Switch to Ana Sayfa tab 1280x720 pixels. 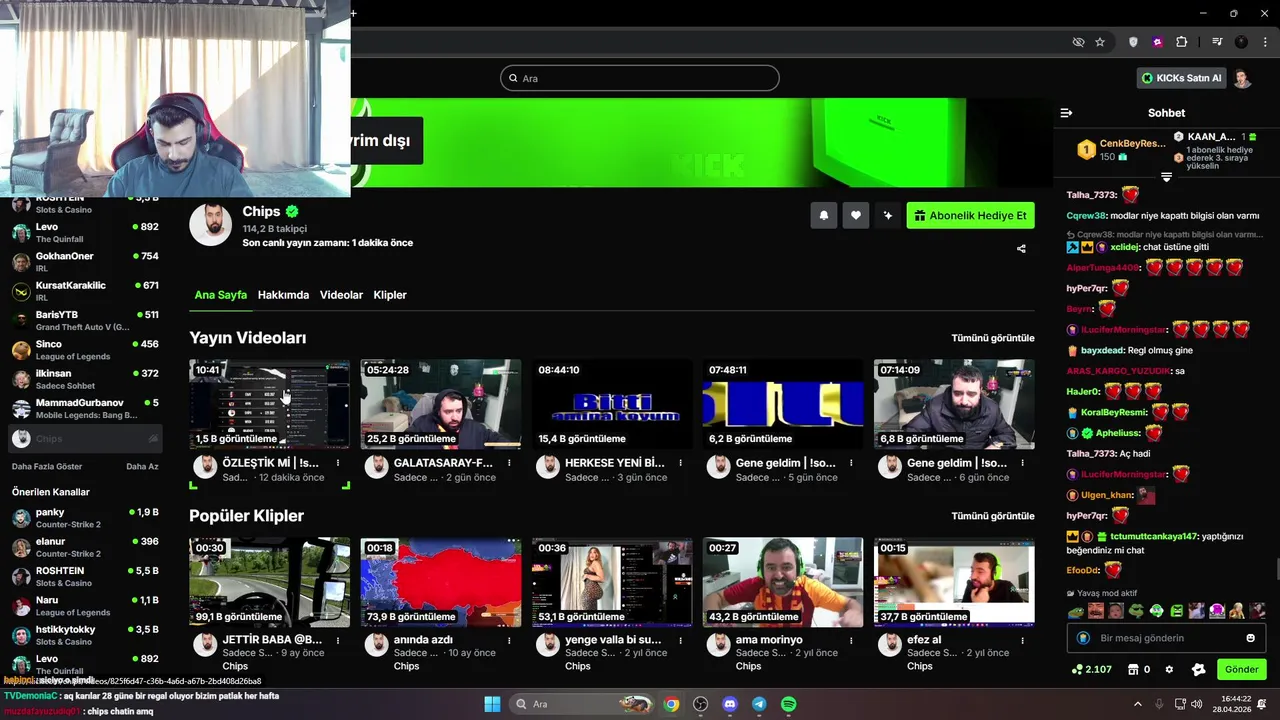pos(220,295)
